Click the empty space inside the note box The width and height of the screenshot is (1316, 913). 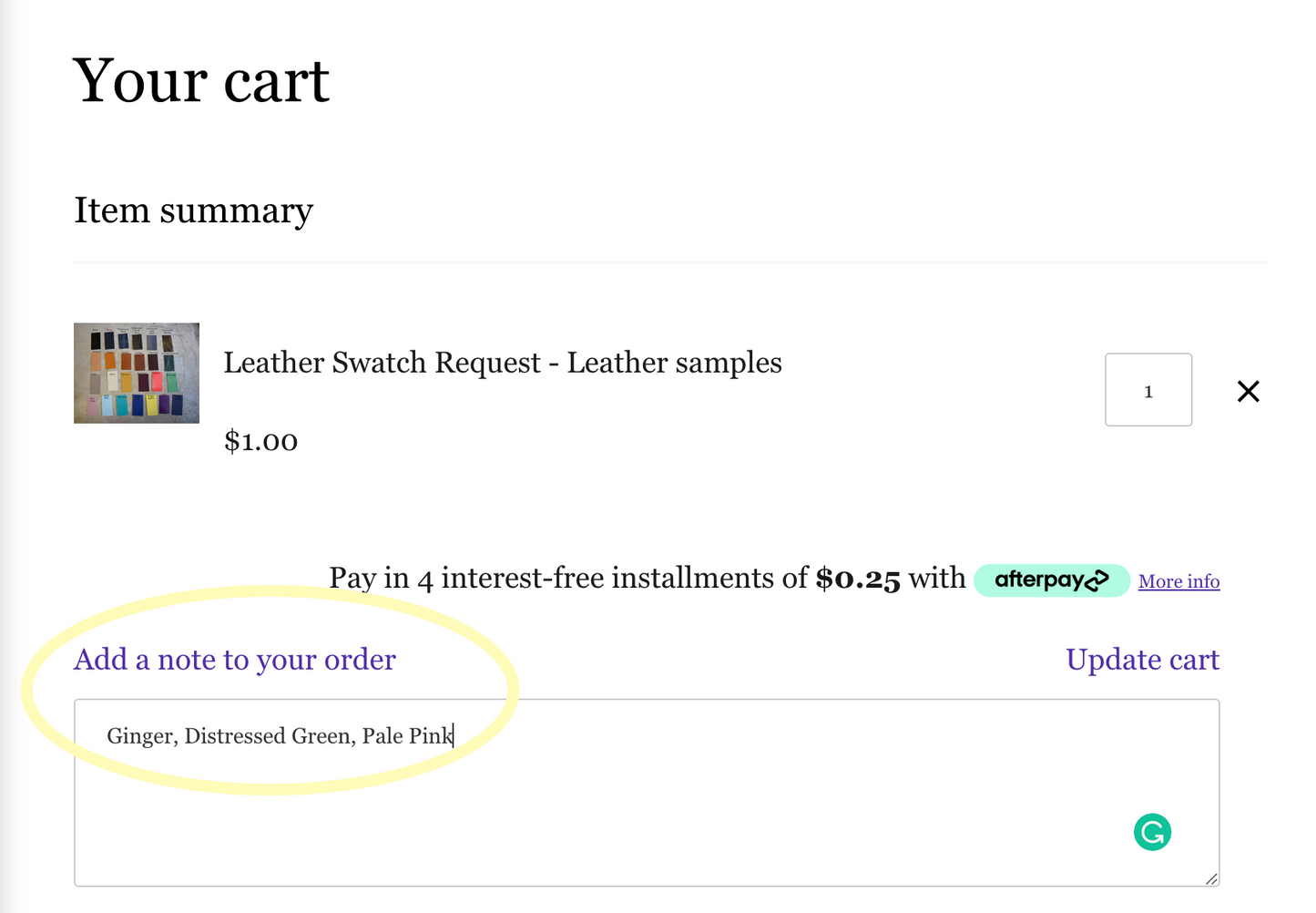tap(638, 820)
